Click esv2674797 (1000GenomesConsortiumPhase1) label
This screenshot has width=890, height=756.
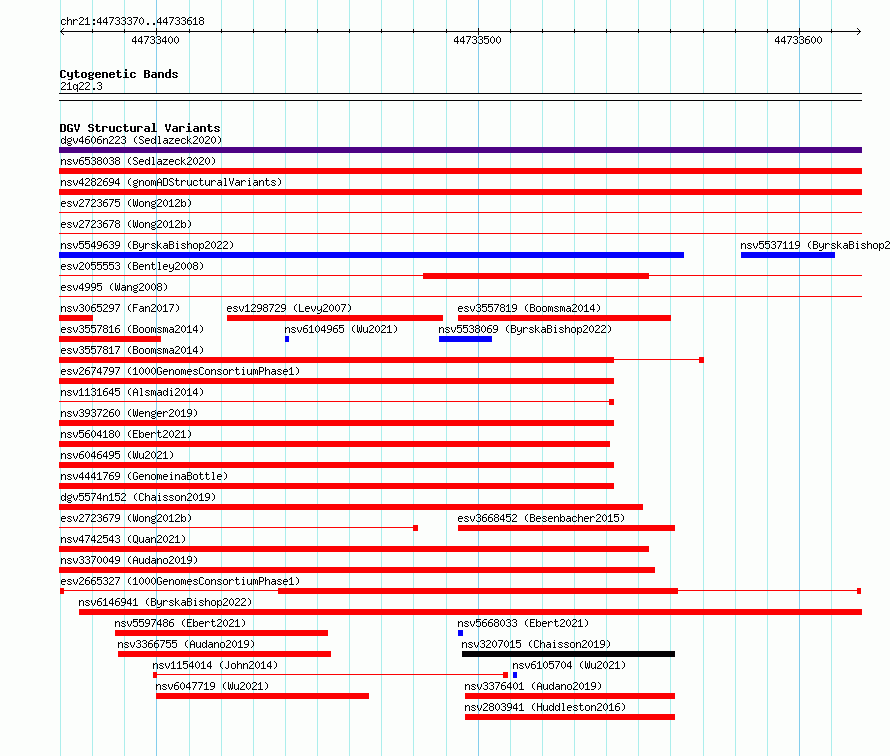point(180,371)
